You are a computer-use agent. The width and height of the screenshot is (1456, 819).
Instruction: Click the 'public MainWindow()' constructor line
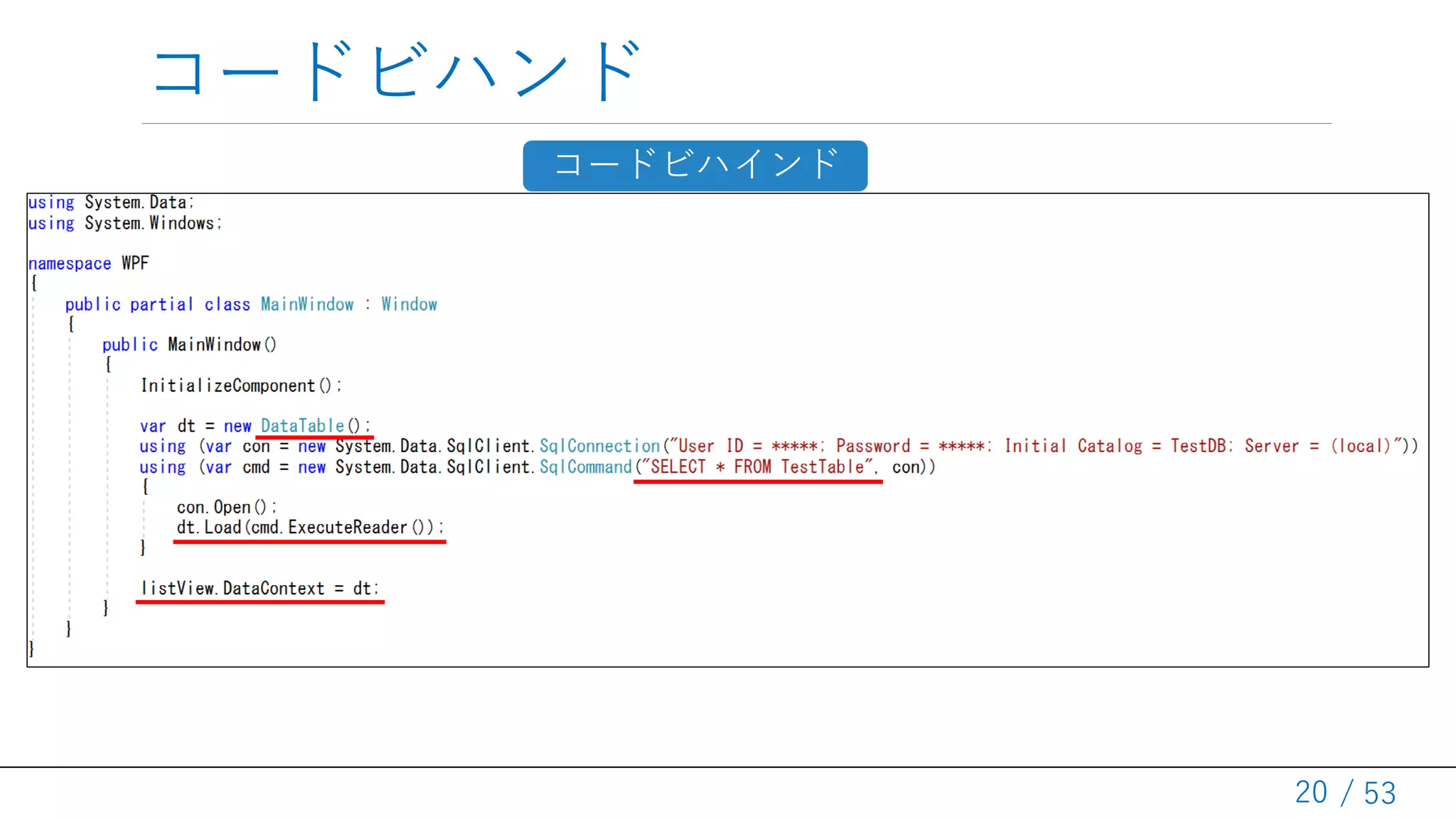pyautogui.click(x=189, y=345)
